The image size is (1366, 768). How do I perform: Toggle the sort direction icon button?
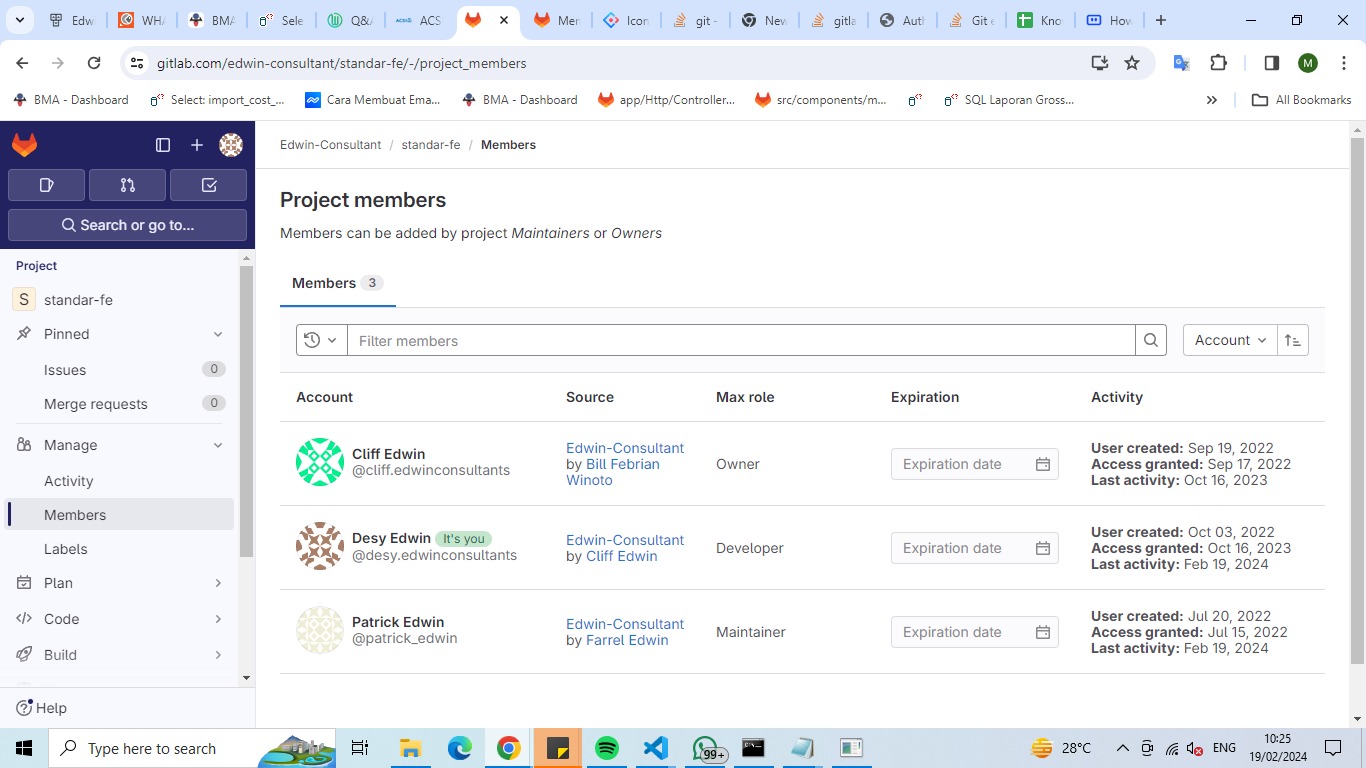pos(1293,340)
